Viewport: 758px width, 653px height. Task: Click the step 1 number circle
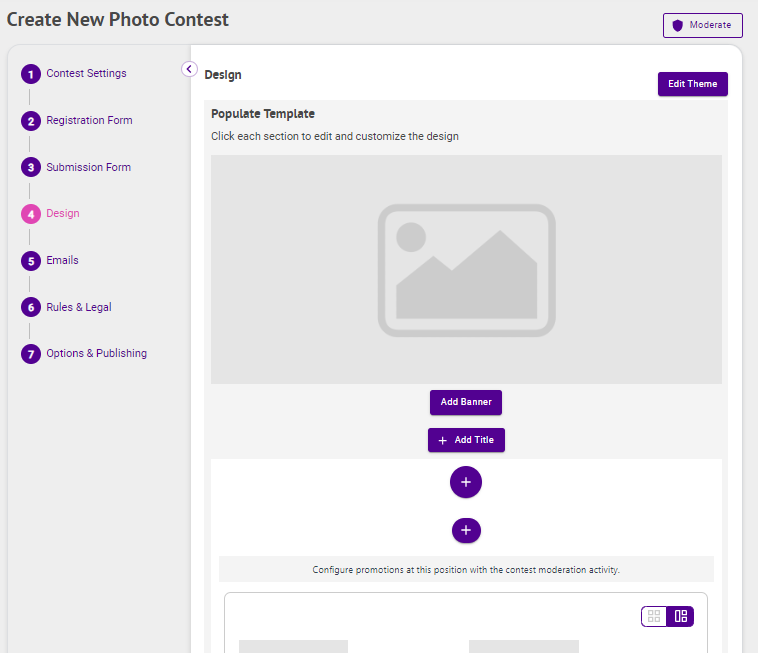coord(31,74)
